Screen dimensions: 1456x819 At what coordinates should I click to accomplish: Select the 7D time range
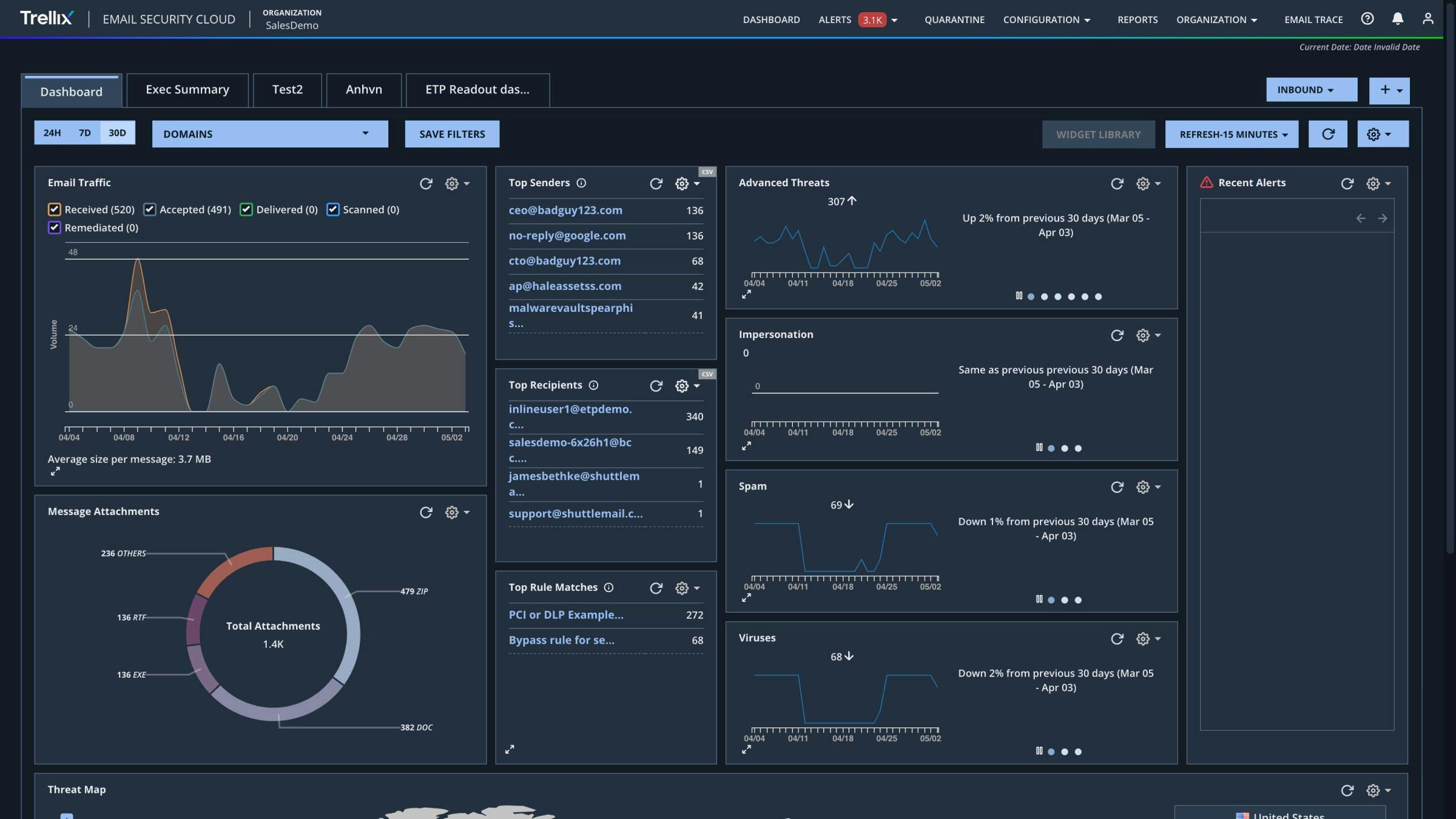coord(85,132)
